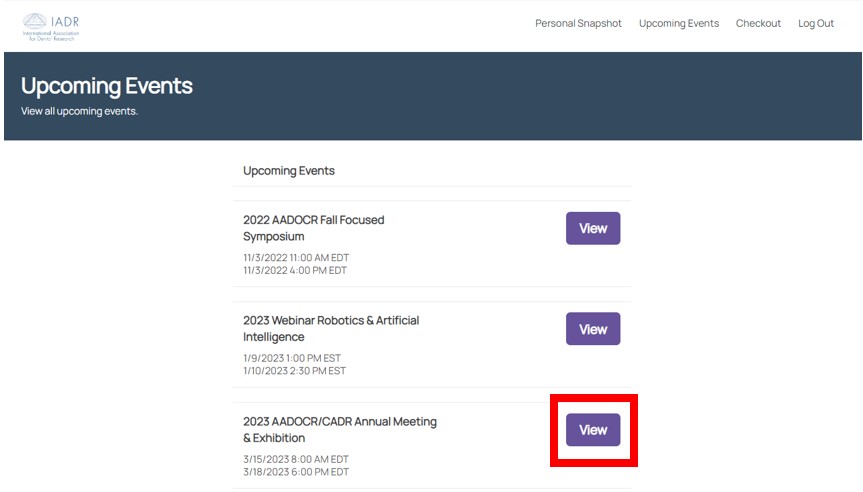Click the 'Upcoming Events' list section header
The height and width of the screenshot is (492, 863).
[289, 171]
